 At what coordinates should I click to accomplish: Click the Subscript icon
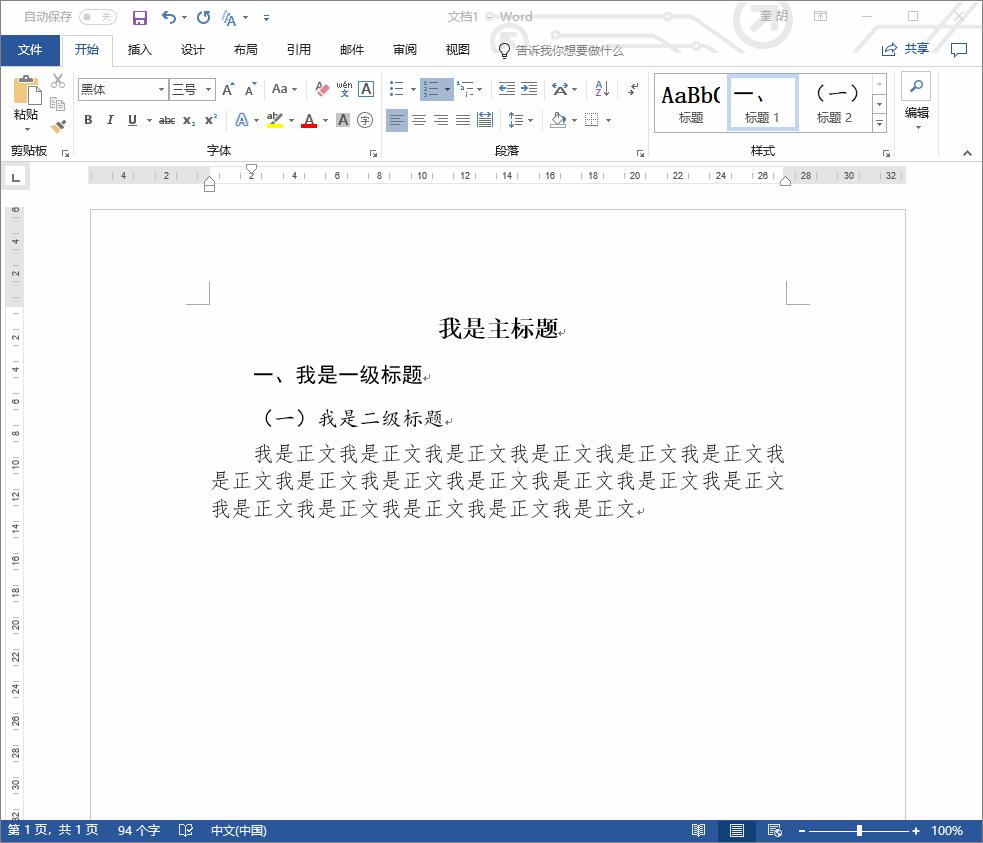point(188,120)
